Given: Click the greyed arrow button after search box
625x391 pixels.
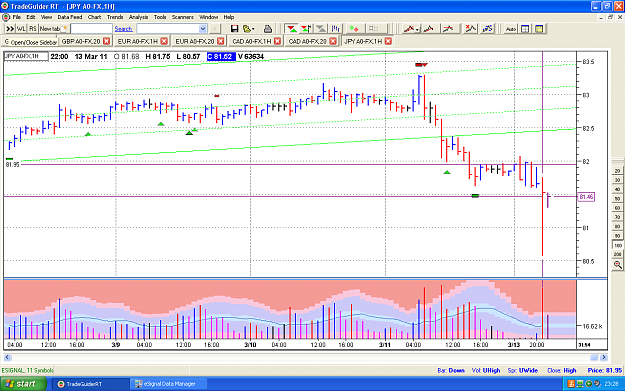Looking at the screenshot, I should click(214, 29).
